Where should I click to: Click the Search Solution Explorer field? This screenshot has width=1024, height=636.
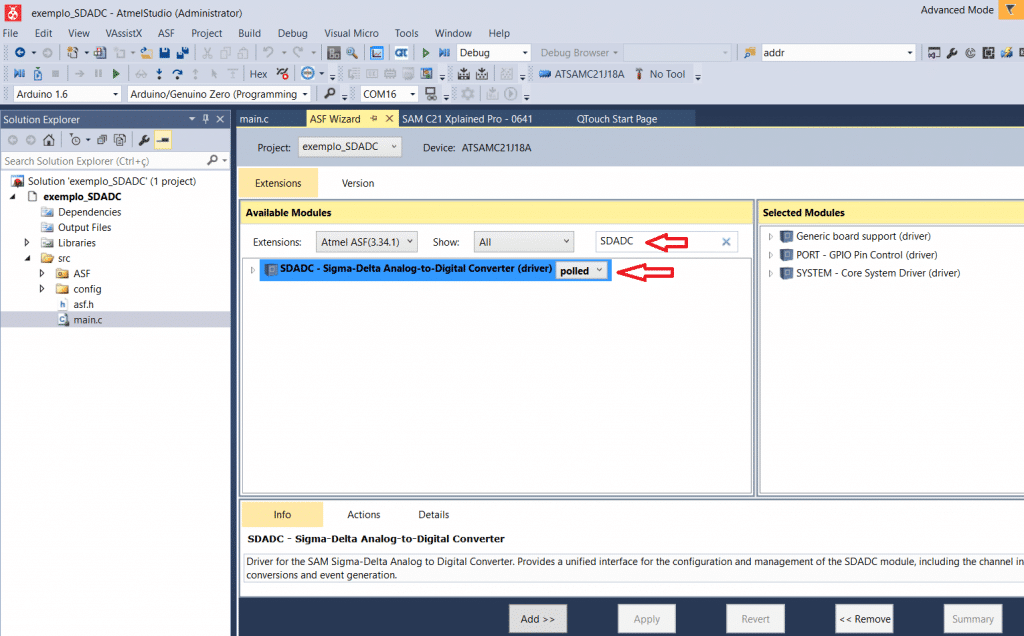tap(102, 160)
